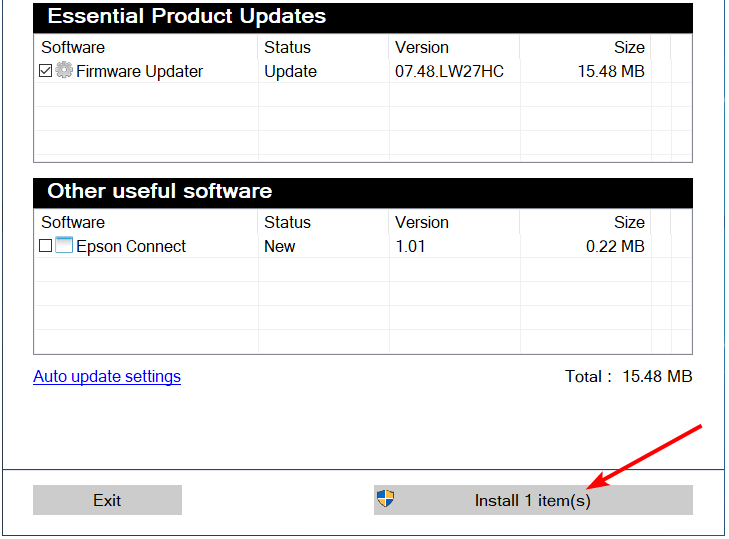
Task: Select the Firmware Updater row name
Action: click(x=140, y=72)
